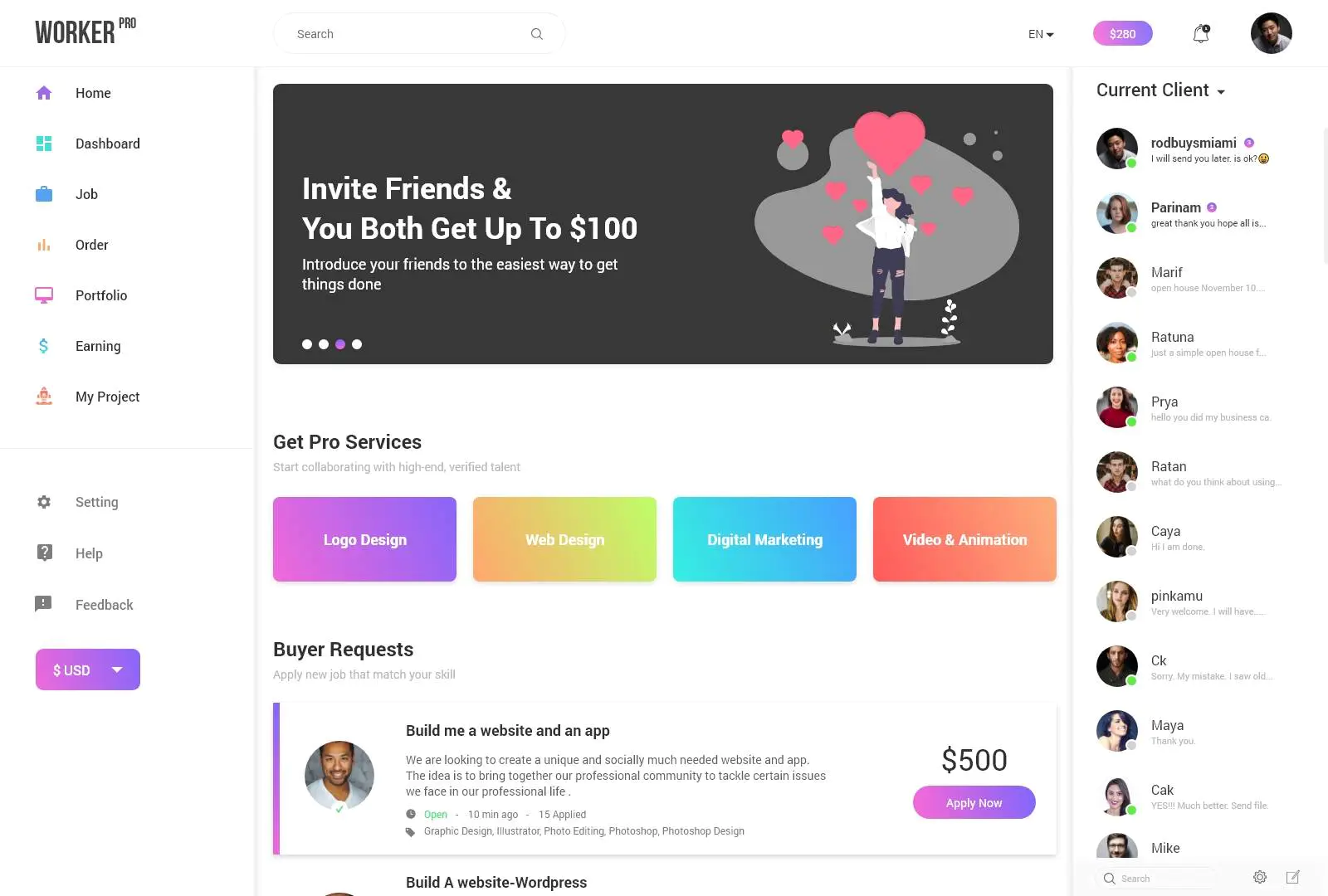Select the second carousel dot on banner
The height and width of the screenshot is (896, 1328).
324,344
